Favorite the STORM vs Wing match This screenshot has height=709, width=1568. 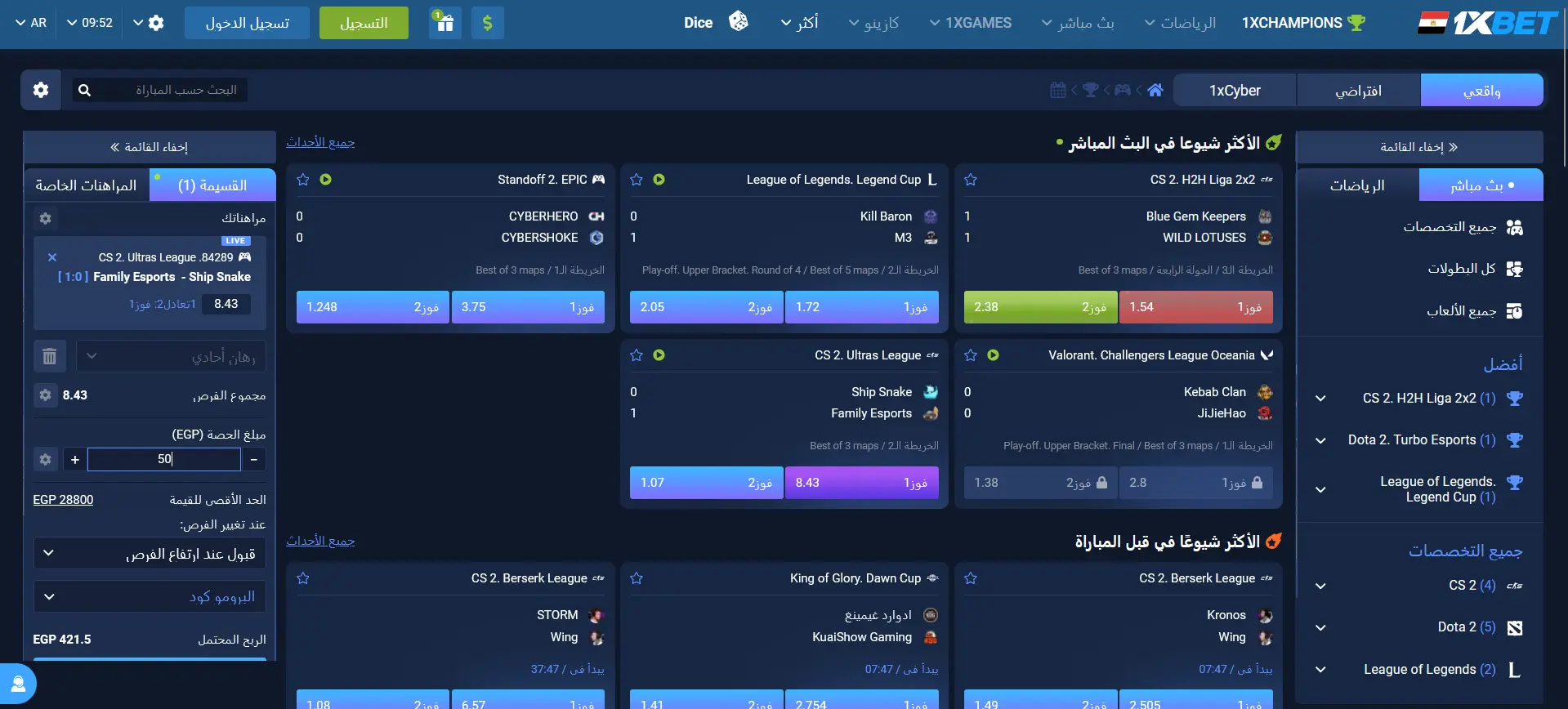[303, 578]
